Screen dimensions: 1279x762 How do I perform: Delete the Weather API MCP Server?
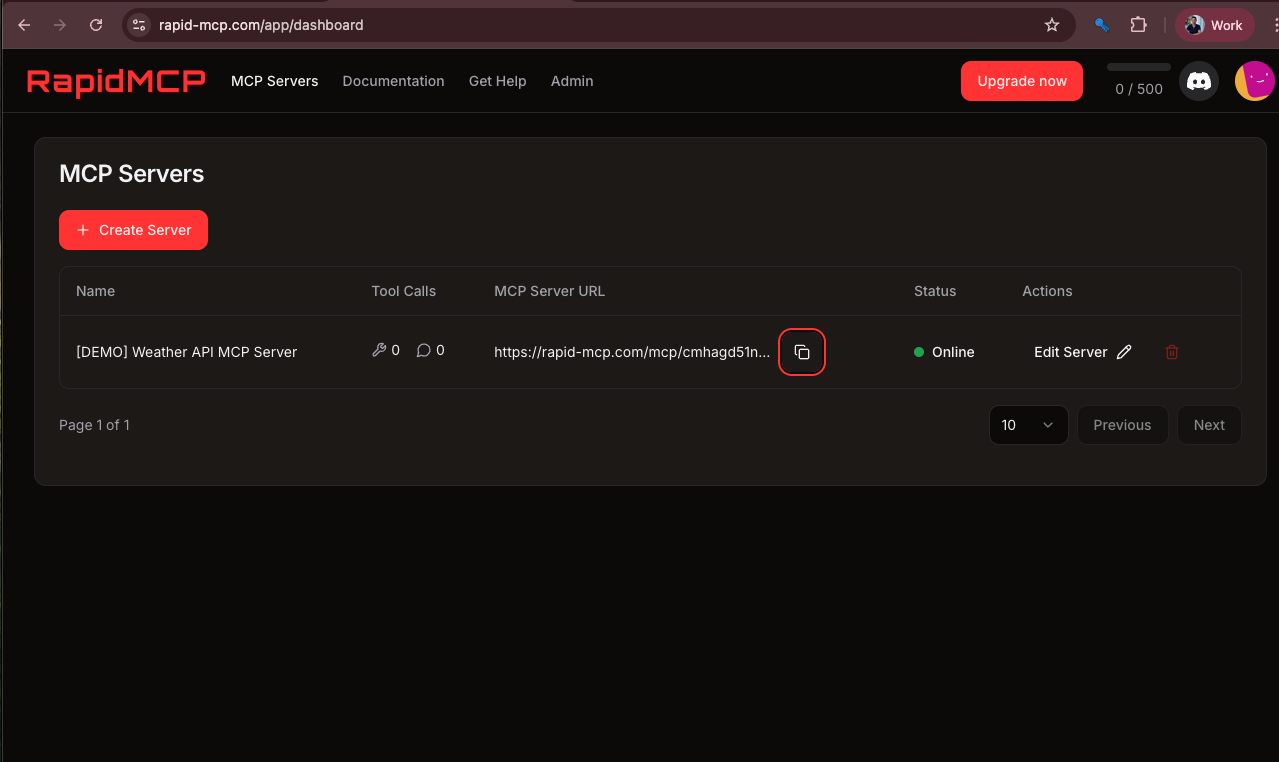click(1172, 352)
